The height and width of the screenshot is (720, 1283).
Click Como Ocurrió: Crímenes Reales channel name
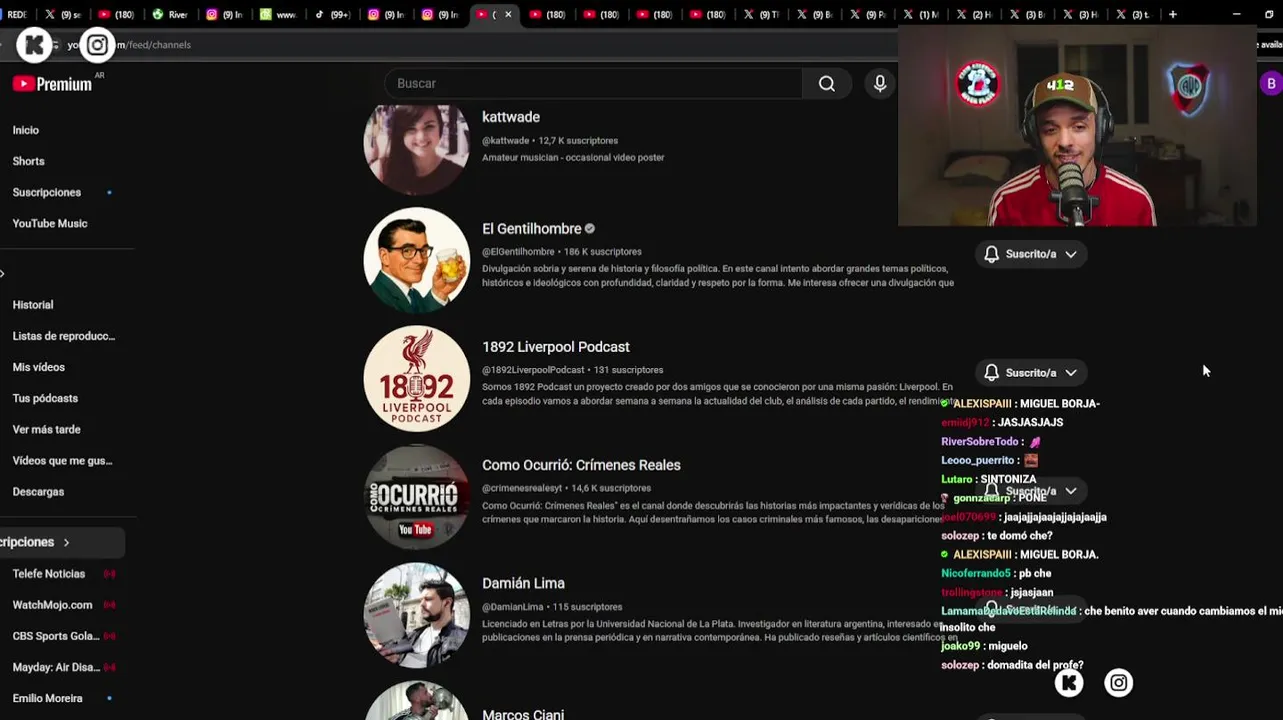(x=581, y=465)
